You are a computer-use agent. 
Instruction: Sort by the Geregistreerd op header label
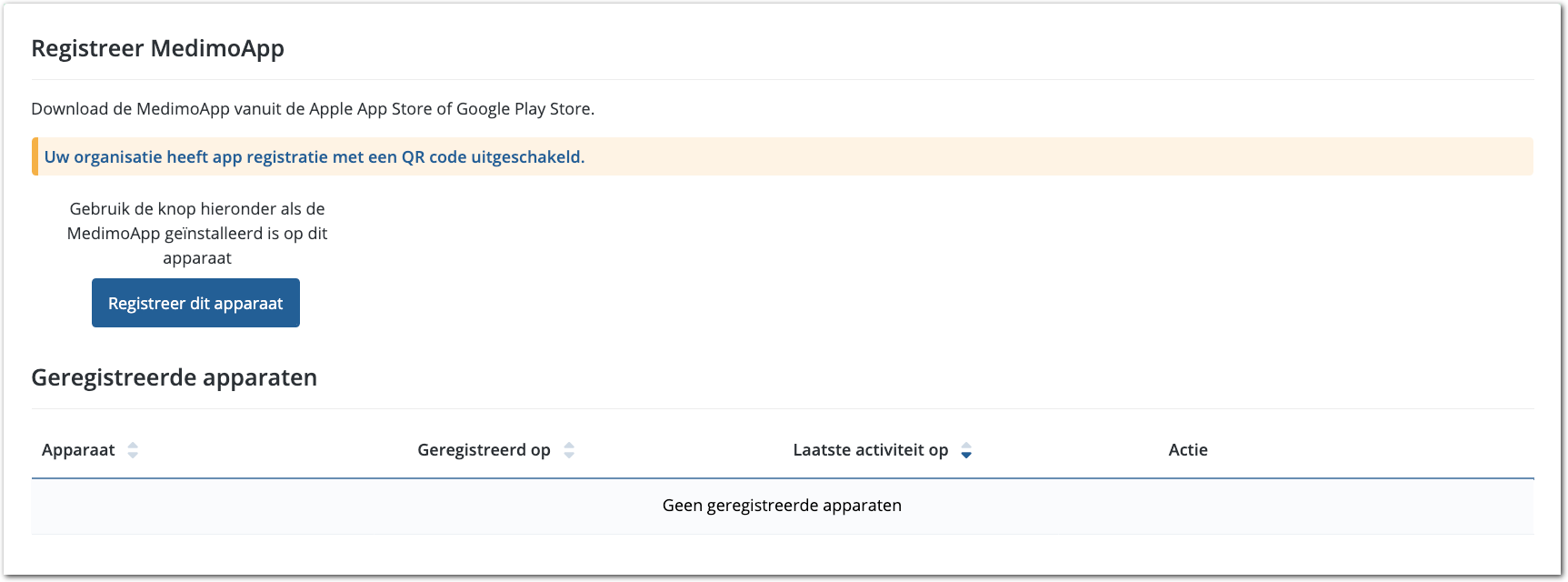[x=484, y=450]
